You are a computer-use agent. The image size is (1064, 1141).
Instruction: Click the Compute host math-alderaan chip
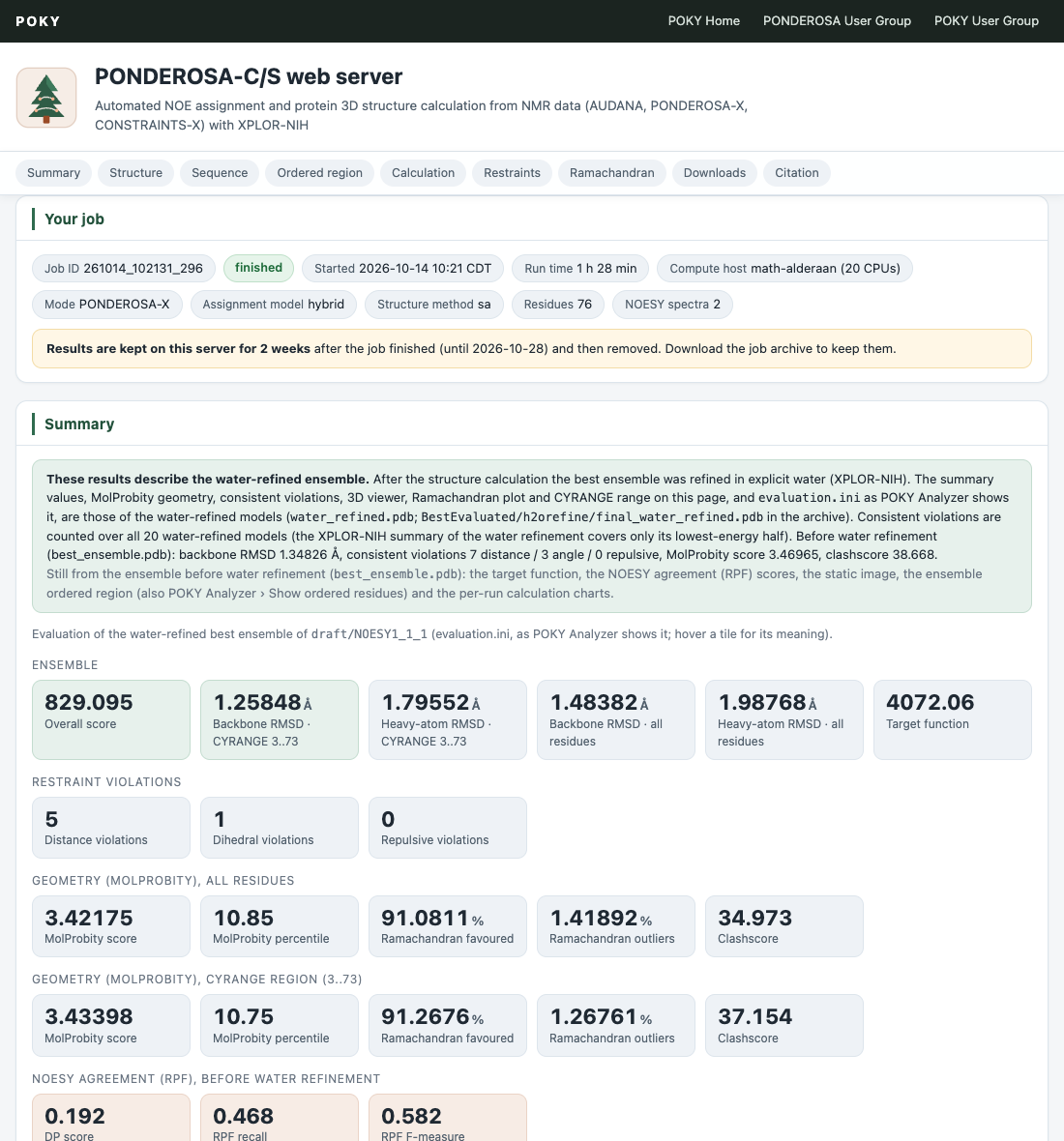pos(784,269)
